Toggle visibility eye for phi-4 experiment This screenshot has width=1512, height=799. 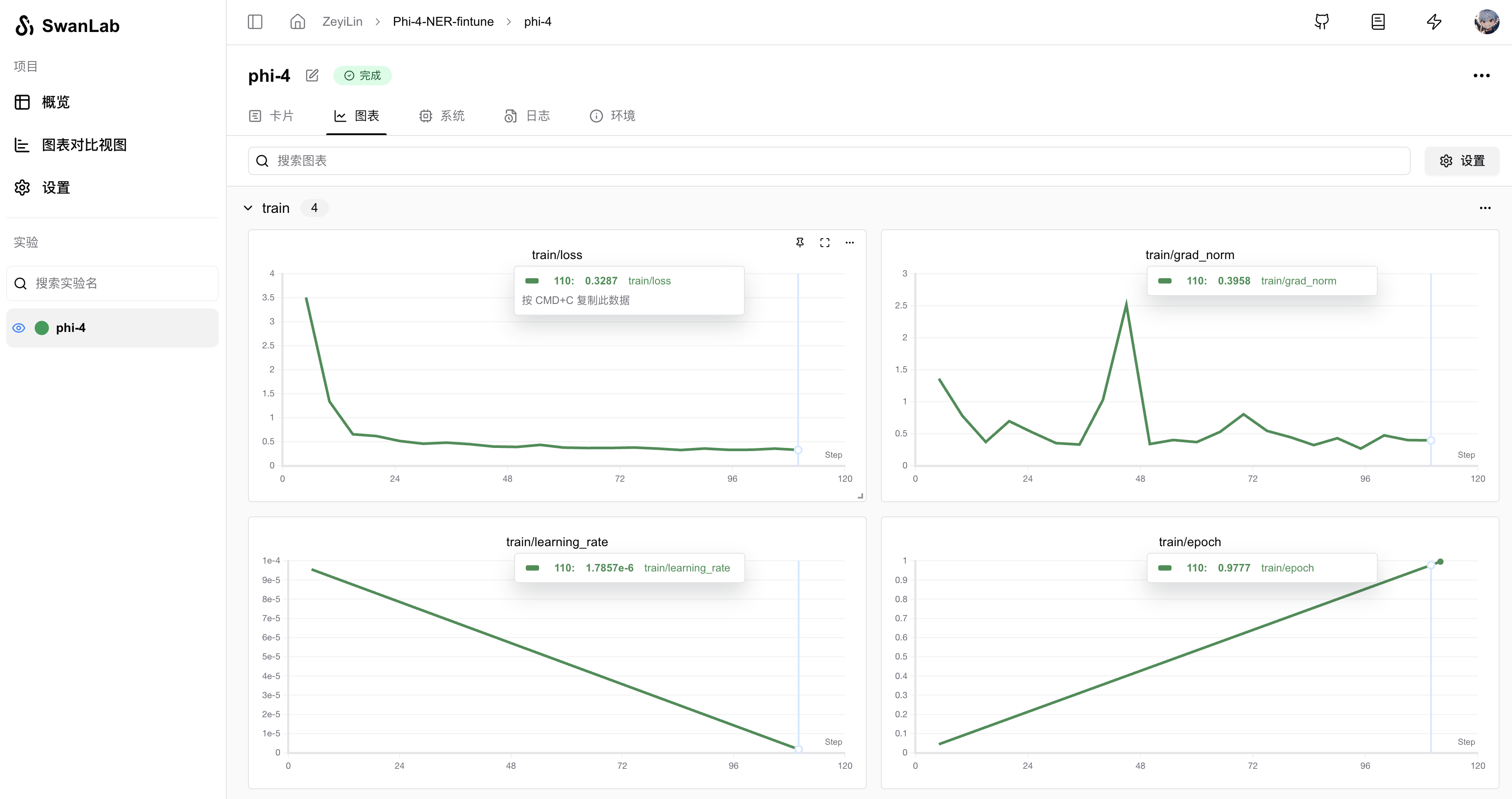(x=19, y=328)
